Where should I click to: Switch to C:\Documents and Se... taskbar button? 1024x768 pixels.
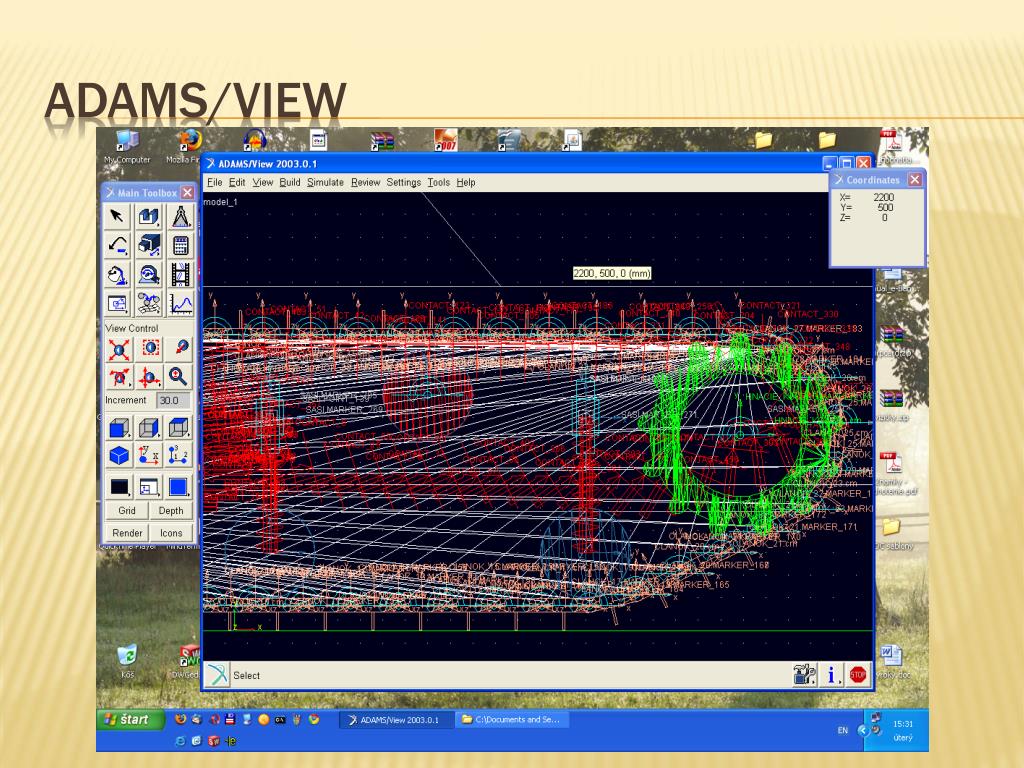[x=511, y=720]
